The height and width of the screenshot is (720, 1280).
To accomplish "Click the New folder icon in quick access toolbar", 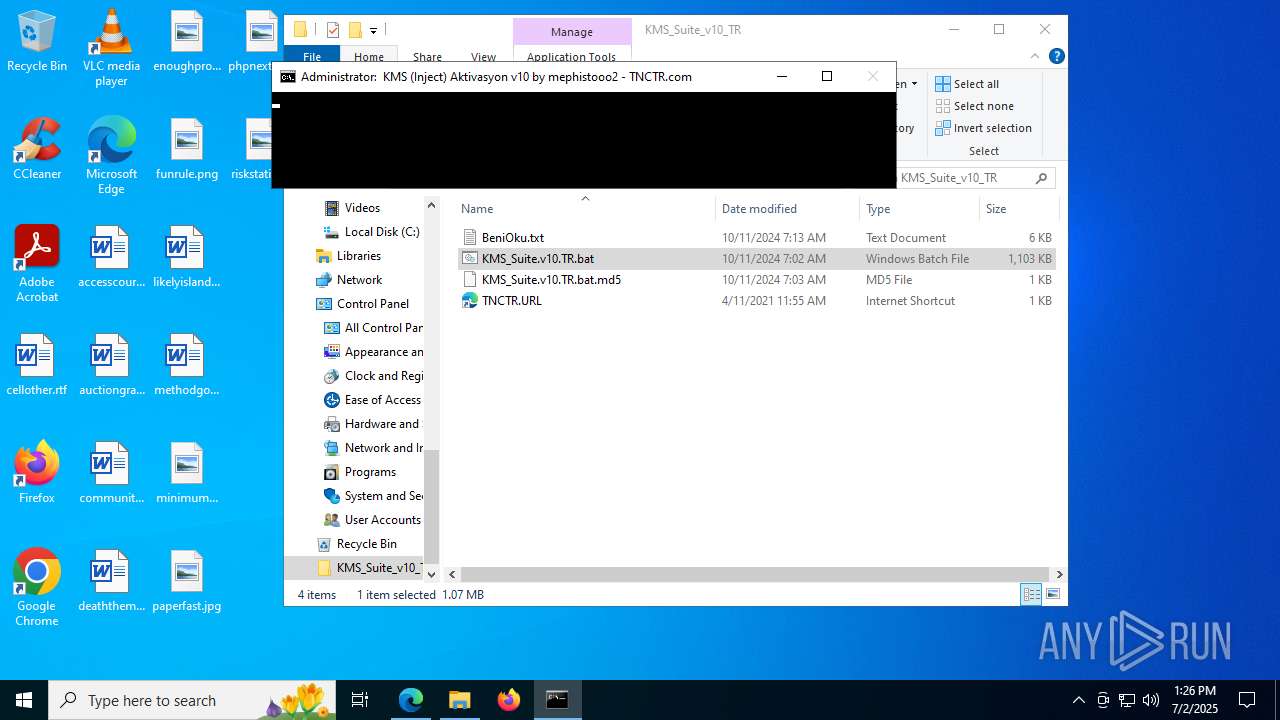I will (354, 30).
